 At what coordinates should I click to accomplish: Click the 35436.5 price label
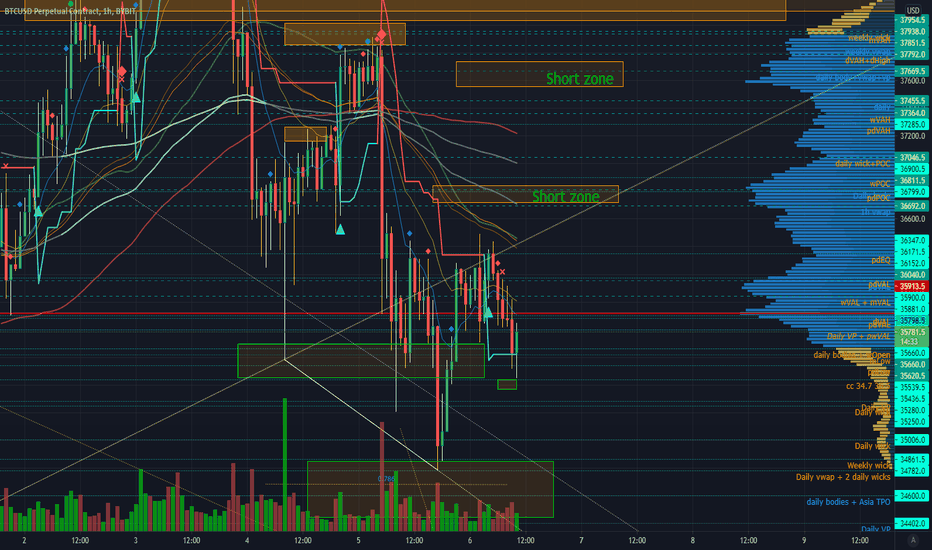(x=912, y=398)
